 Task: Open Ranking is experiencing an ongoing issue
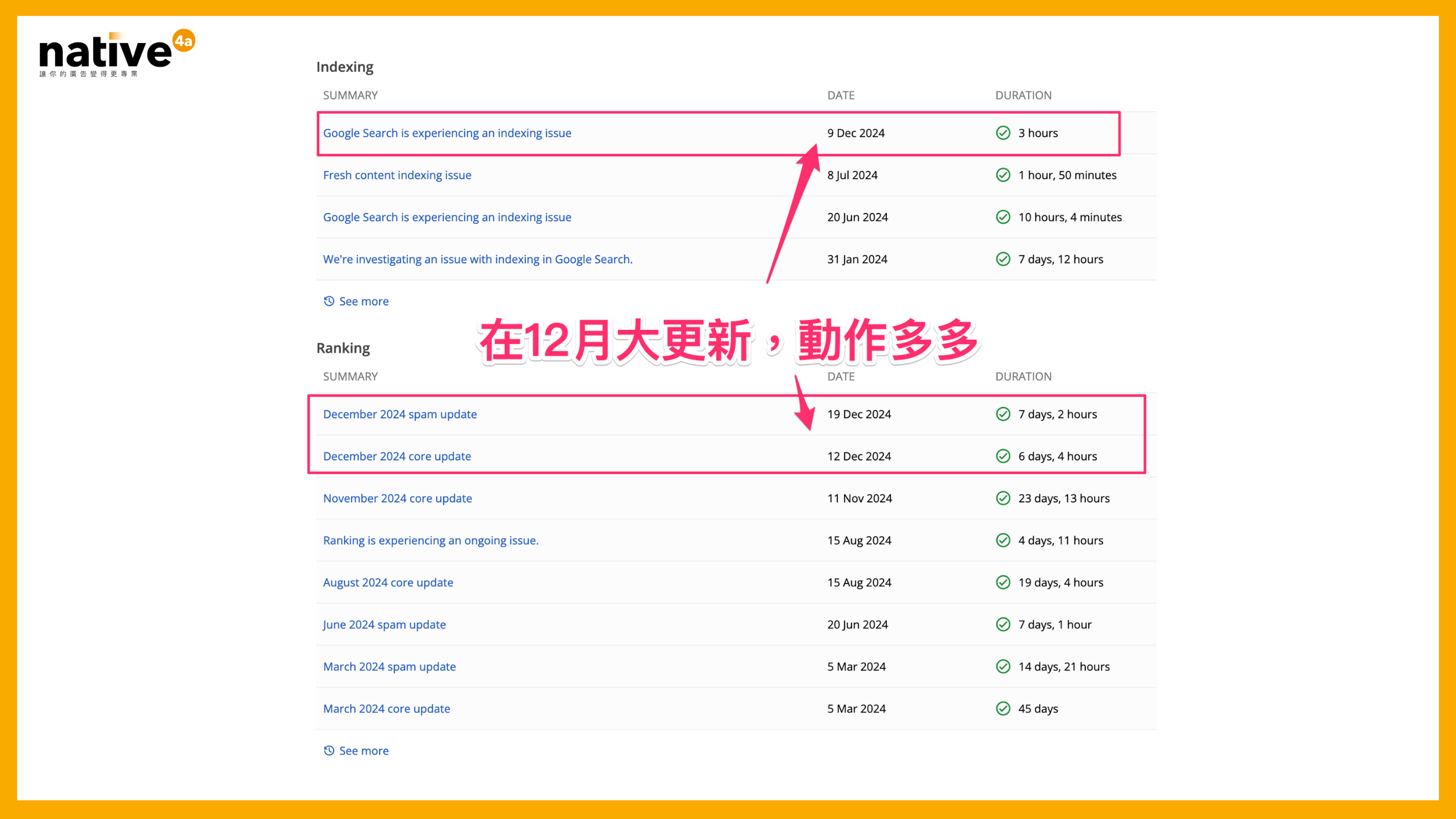430,540
